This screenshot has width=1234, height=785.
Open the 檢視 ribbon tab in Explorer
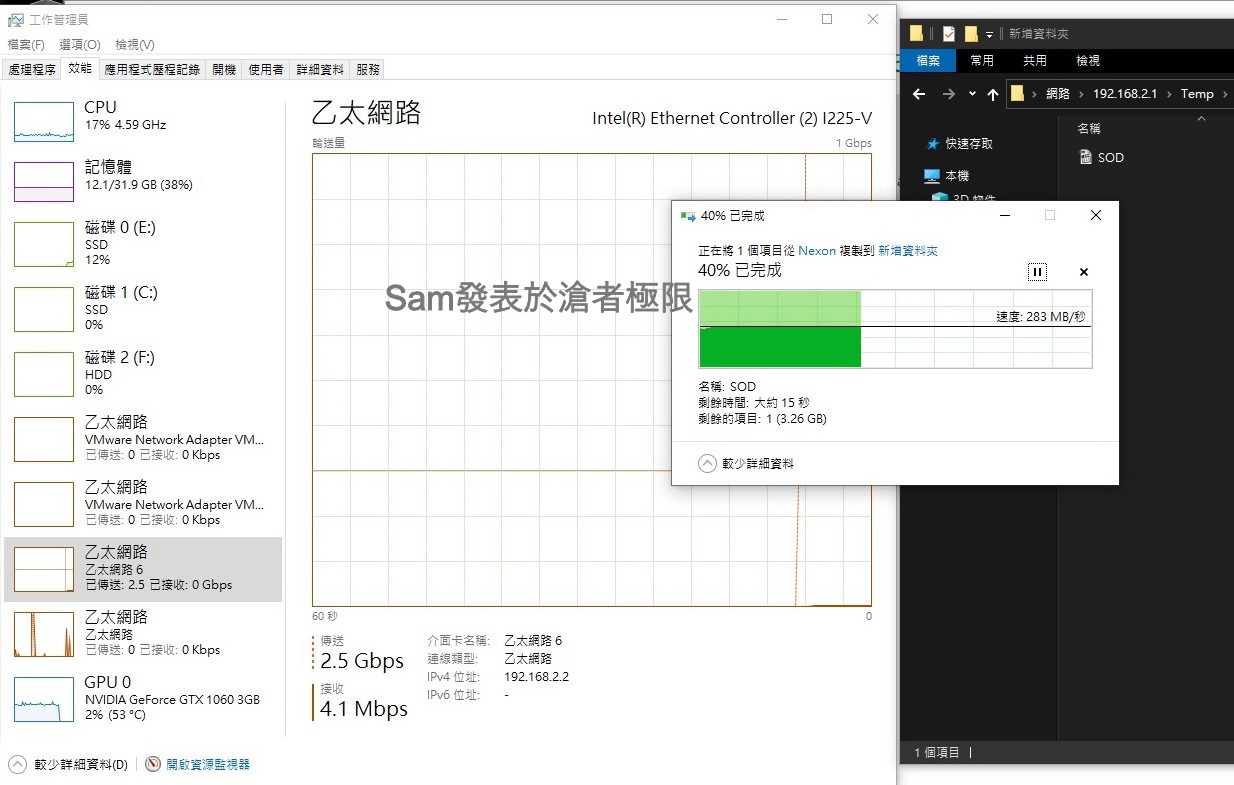tap(1088, 61)
